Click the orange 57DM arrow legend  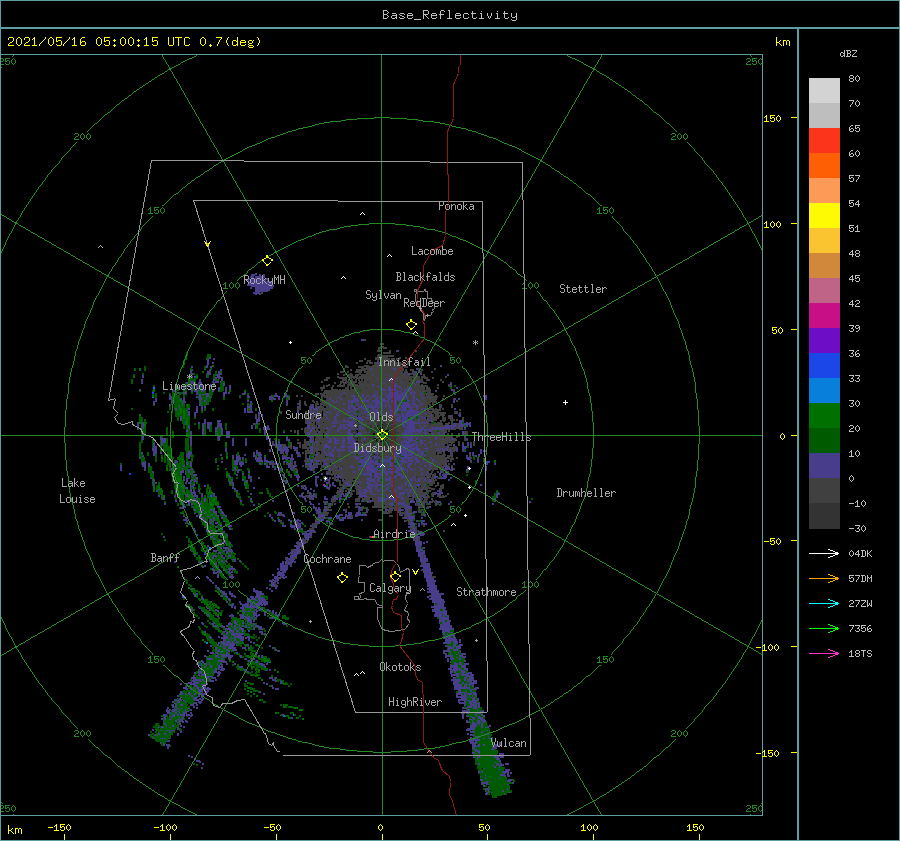coord(824,579)
